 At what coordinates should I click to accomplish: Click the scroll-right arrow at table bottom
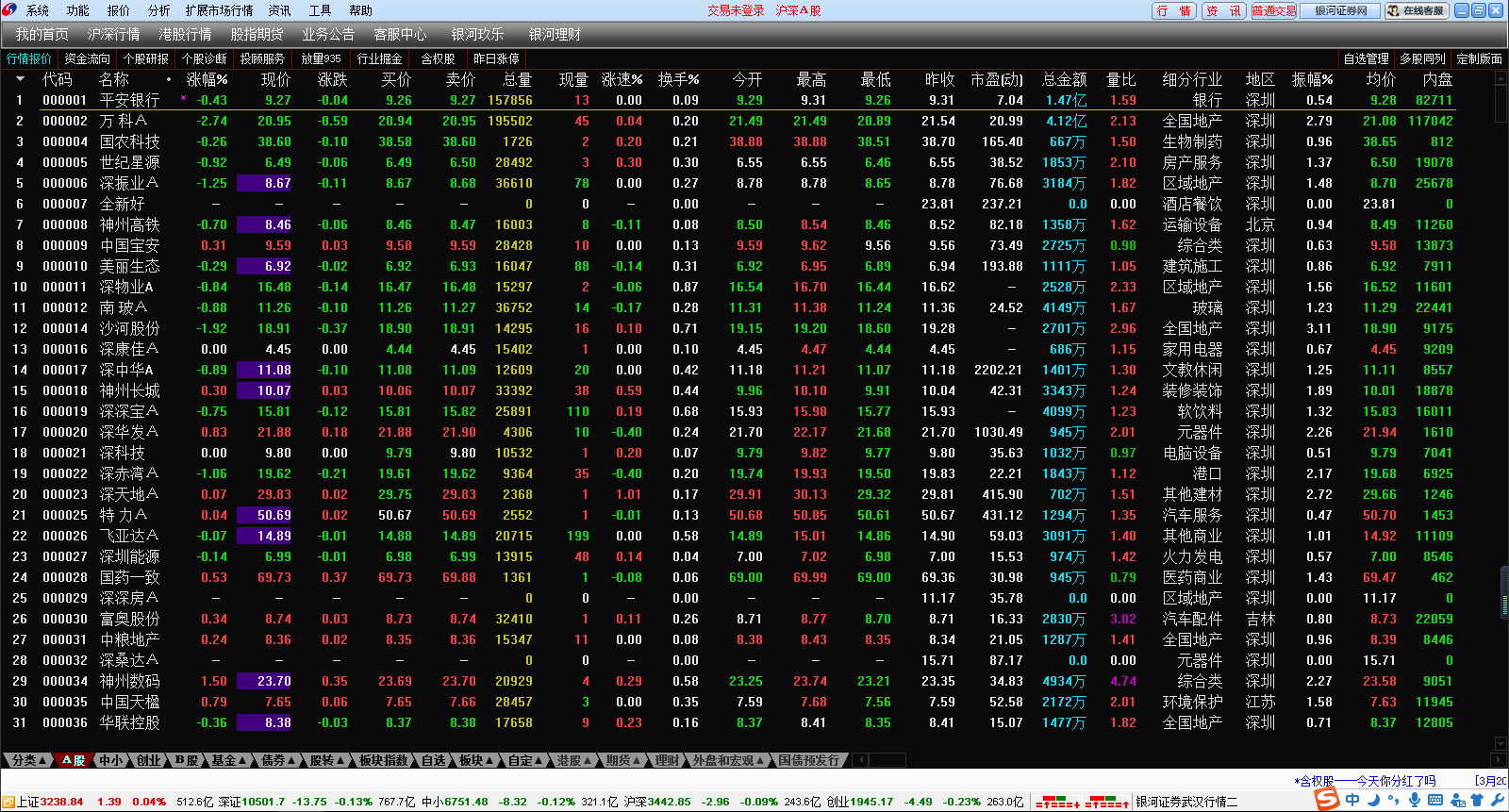[1499, 760]
